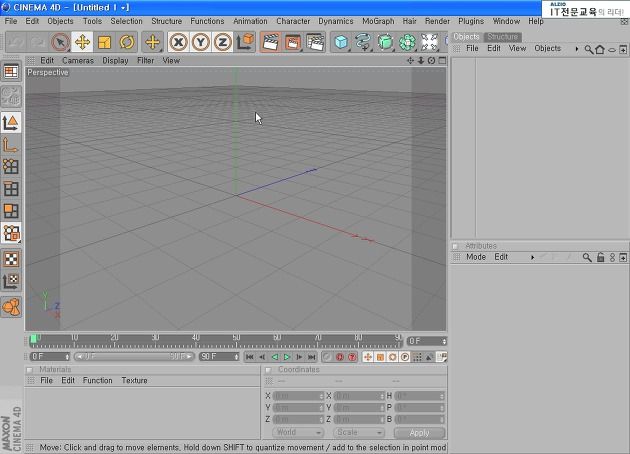Add a Cube primitive object

pyautogui.click(x=341, y=42)
